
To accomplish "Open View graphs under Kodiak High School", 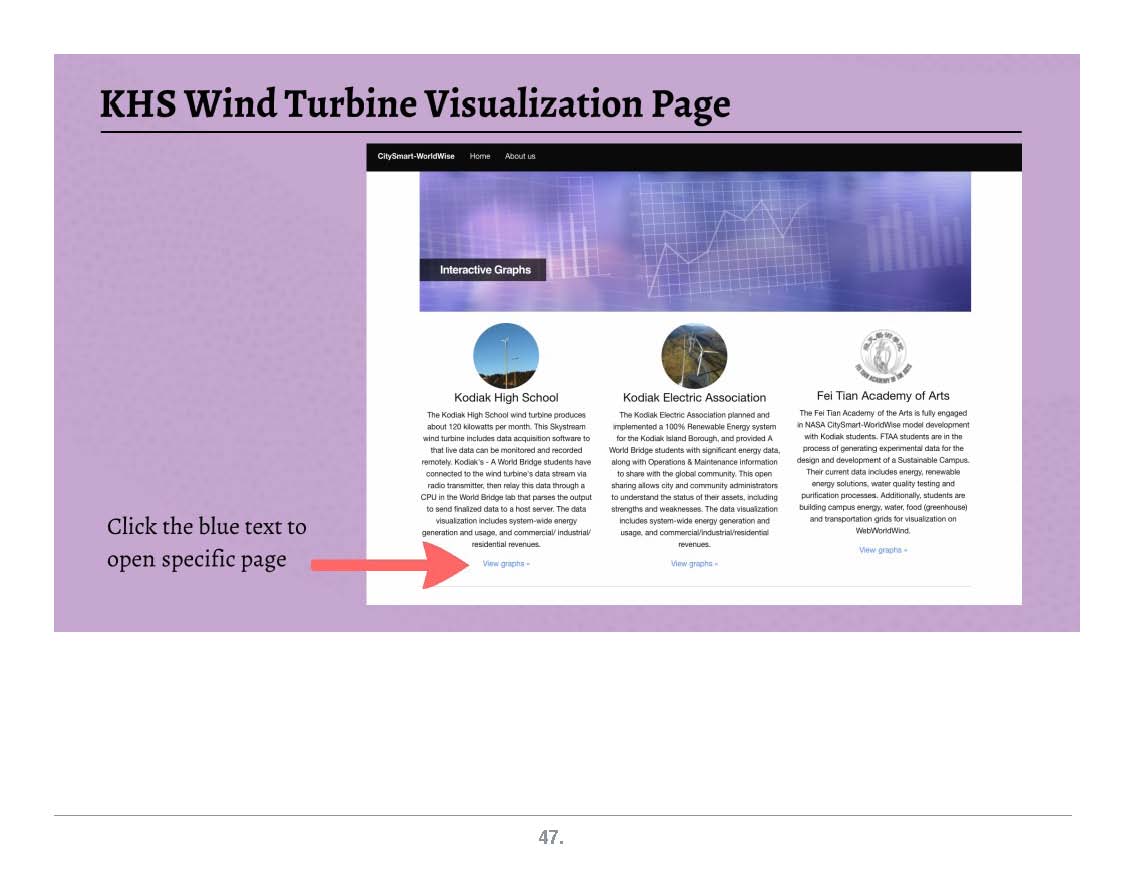I will [x=506, y=564].
